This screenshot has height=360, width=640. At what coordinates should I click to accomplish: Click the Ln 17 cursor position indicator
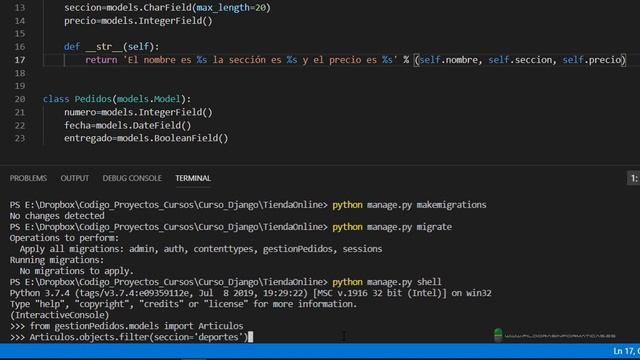(x=626, y=351)
